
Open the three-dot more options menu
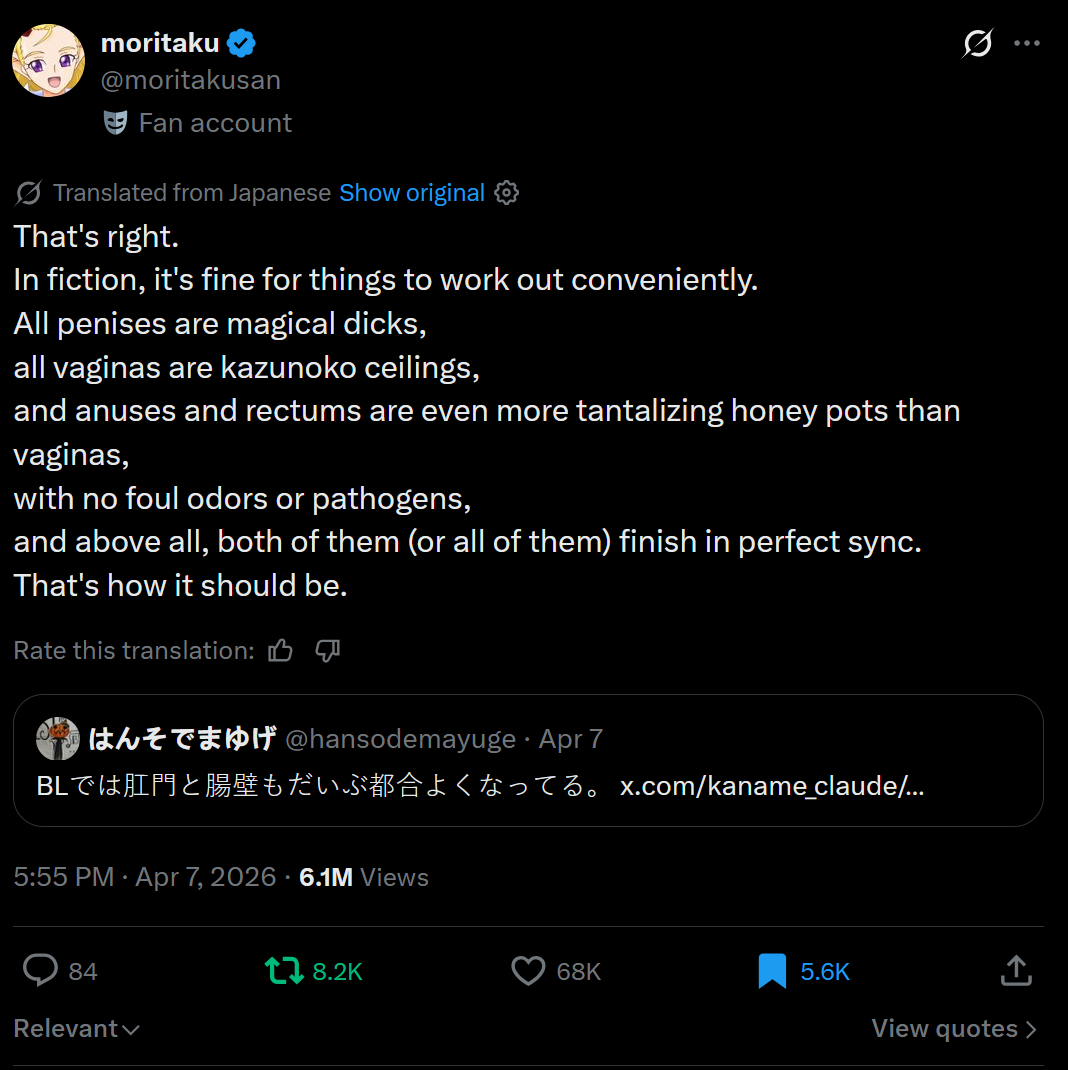point(1027,44)
